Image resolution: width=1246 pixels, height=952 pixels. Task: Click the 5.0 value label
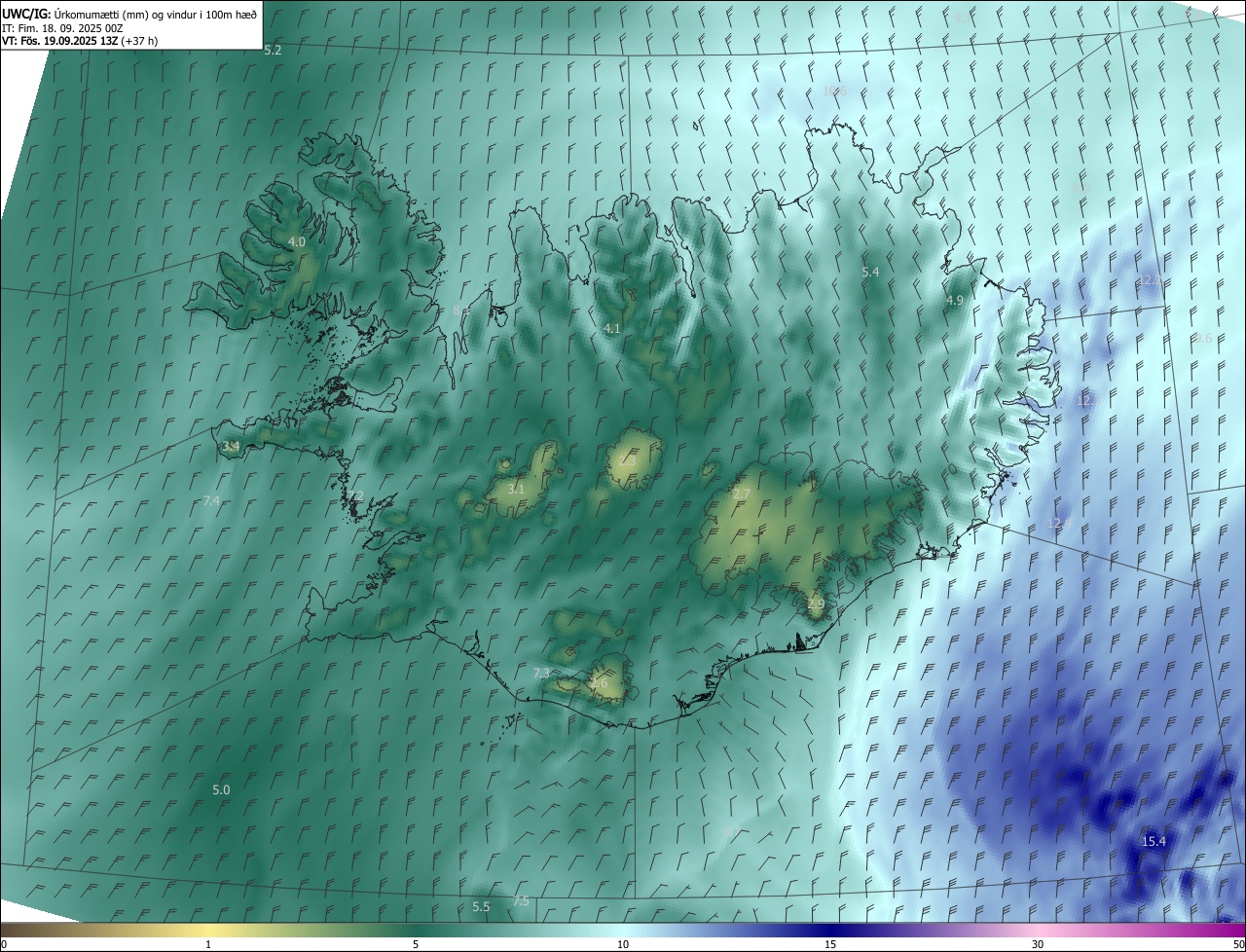(221, 789)
